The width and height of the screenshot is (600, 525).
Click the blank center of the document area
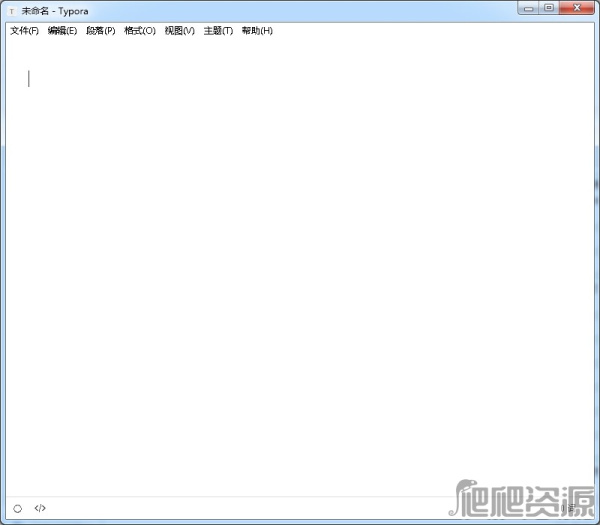(x=300, y=280)
